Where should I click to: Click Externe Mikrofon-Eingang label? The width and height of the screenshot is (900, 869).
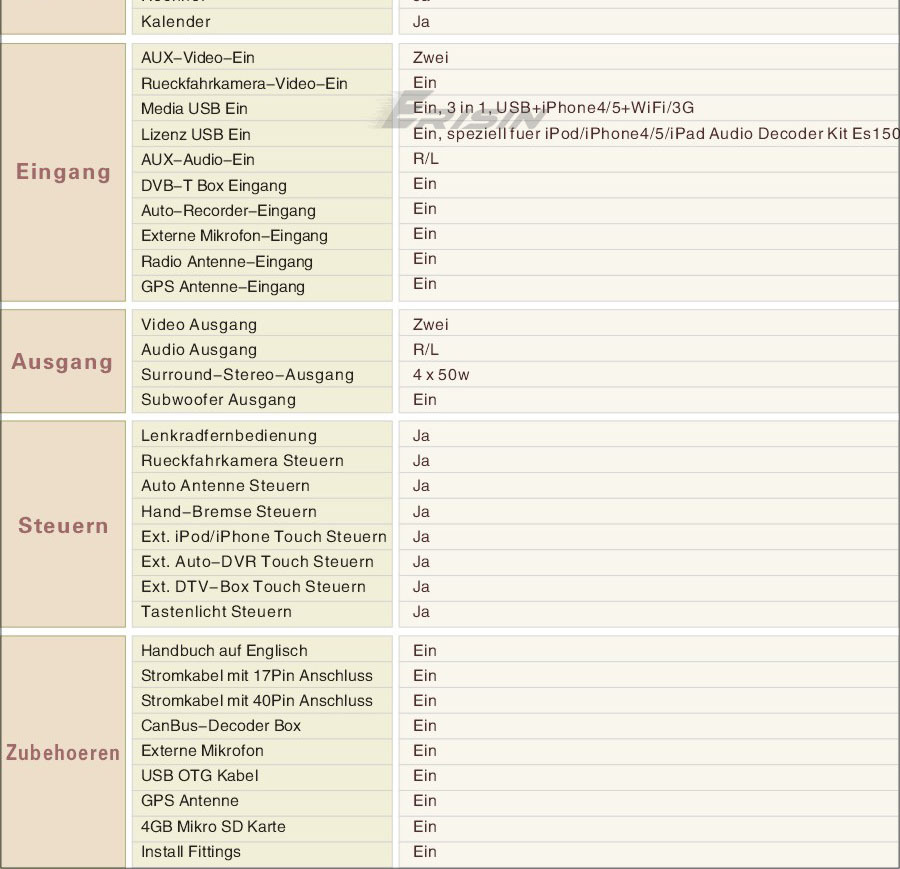[234, 236]
